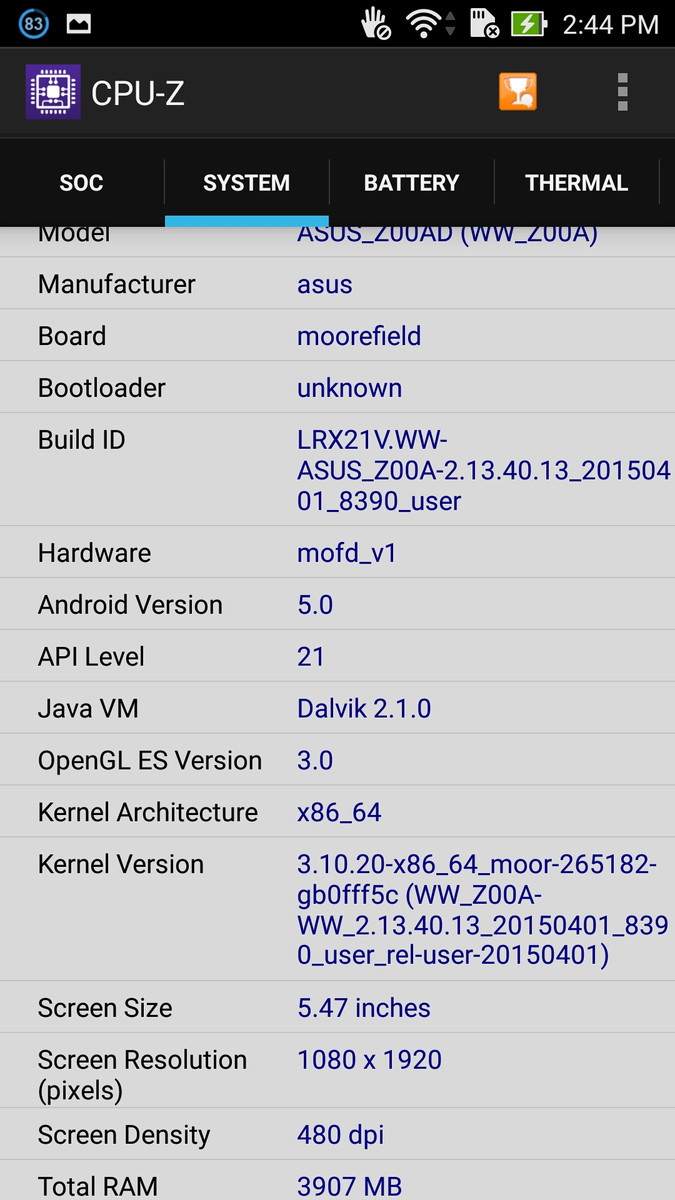This screenshot has height=1200, width=675.
Task: Open the orange trophy validation icon
Action: (518, 92)
